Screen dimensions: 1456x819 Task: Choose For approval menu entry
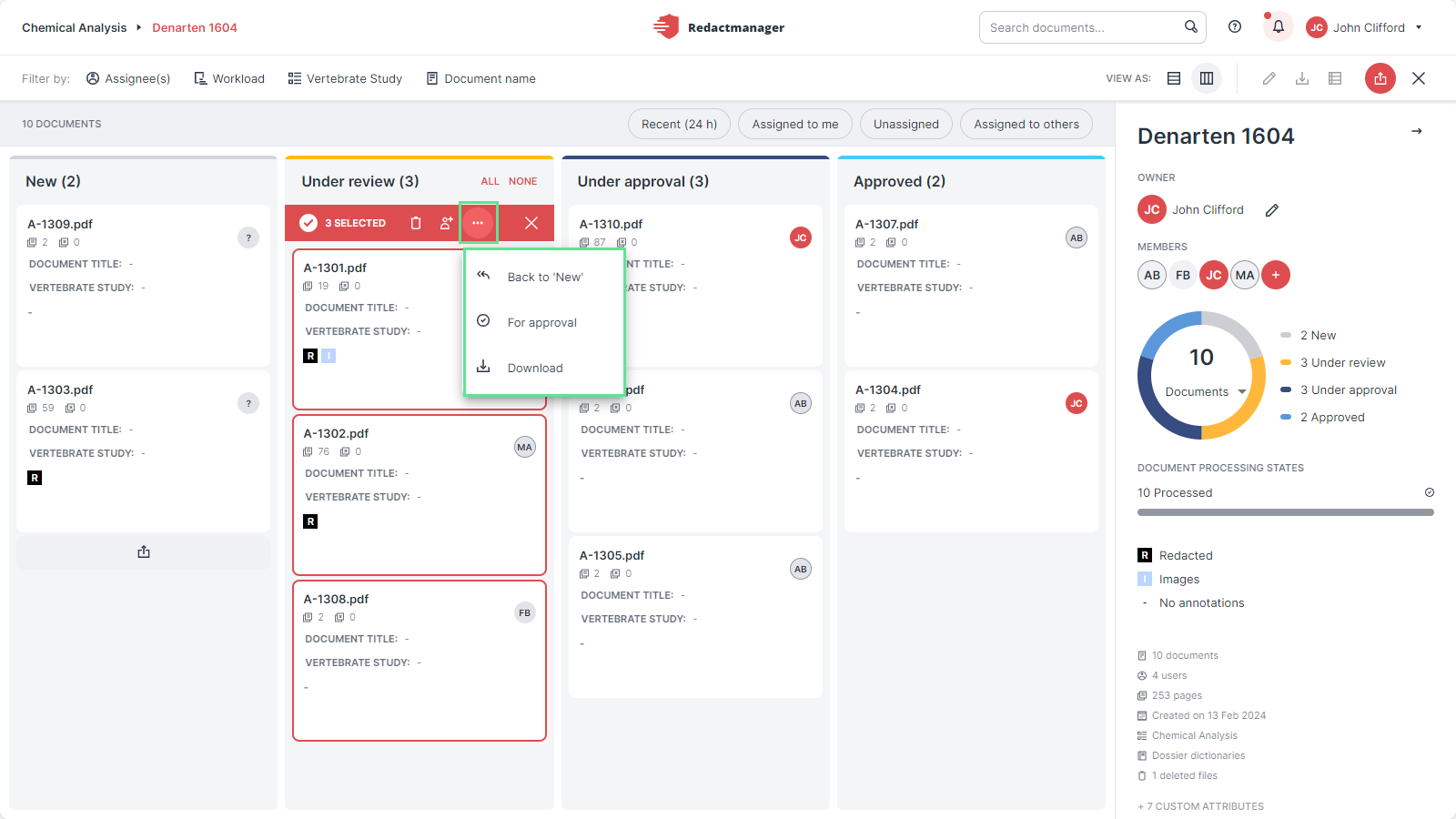(544, 322)
